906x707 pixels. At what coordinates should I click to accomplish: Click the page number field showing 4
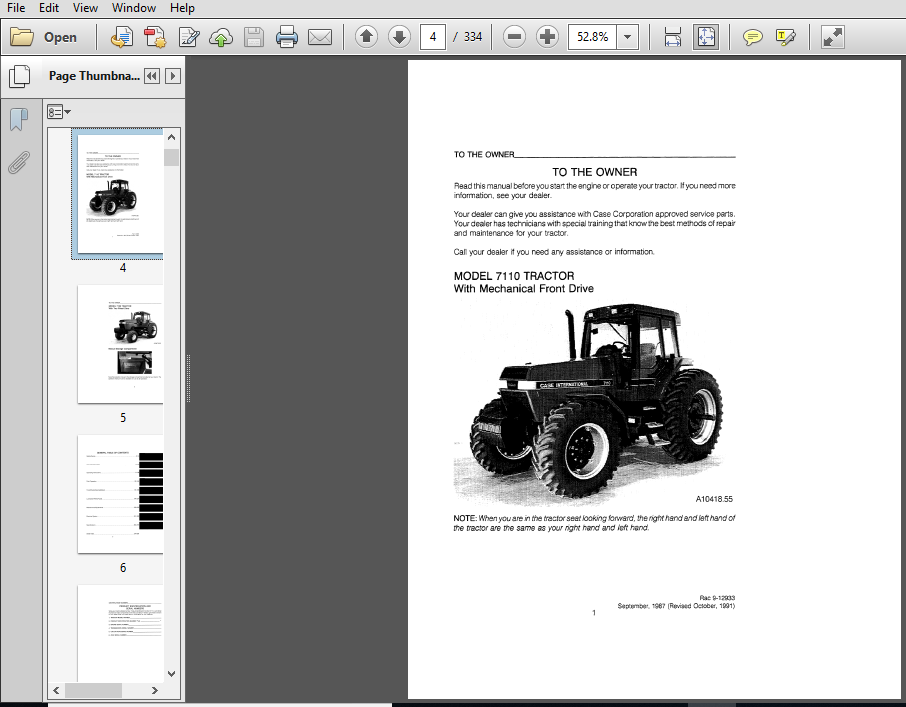click(433, 37)
